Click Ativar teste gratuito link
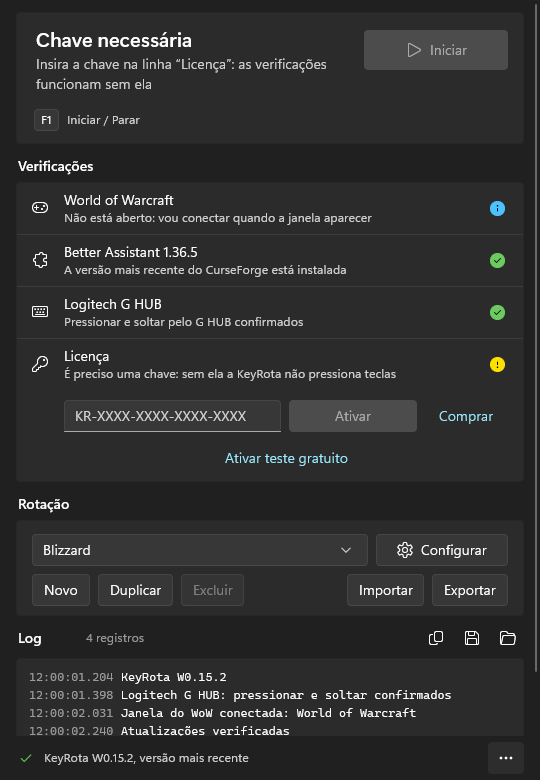This screenshot has width=540, height=780. (x=286, y=458)
